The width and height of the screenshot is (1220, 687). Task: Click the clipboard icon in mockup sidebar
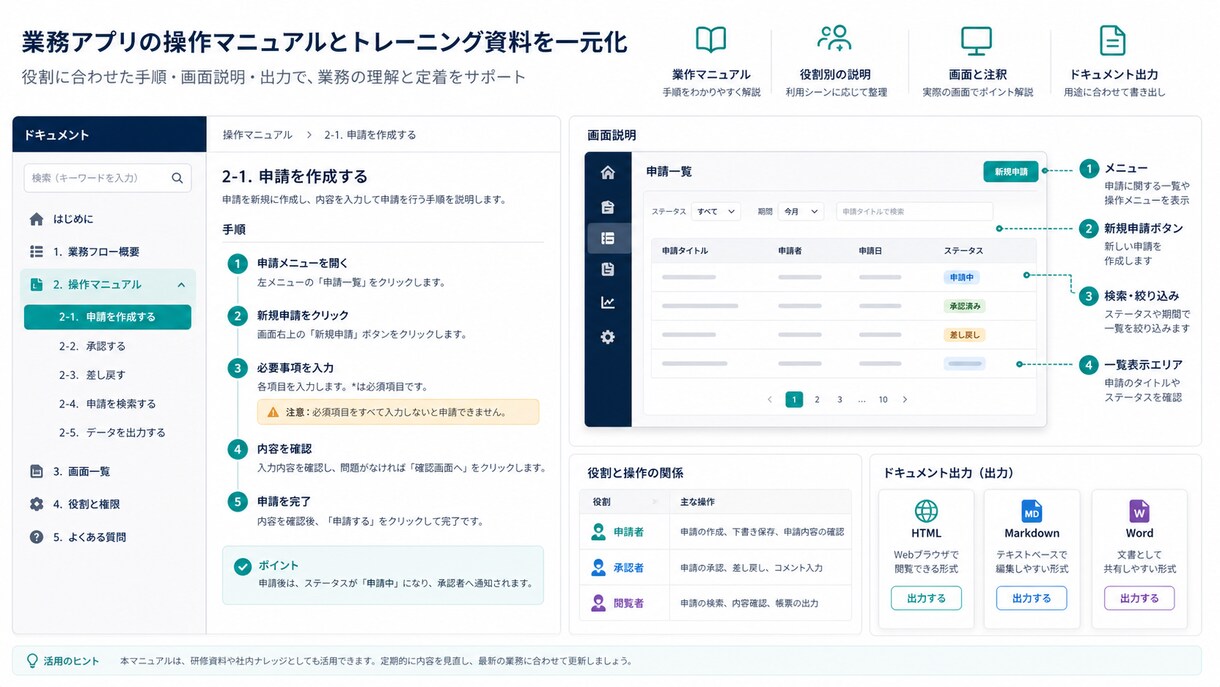click(x=607, y=207)
